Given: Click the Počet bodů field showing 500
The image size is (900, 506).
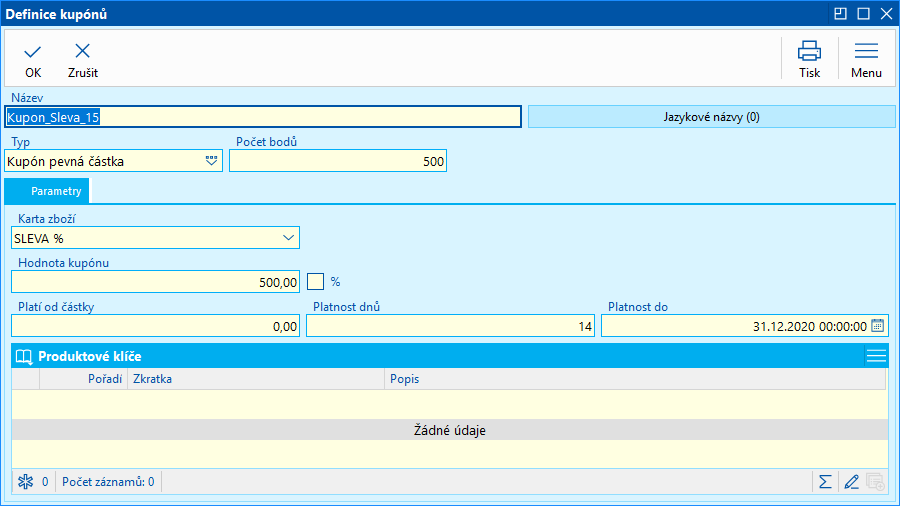Looking at the screenshot, I should (338, 161).
